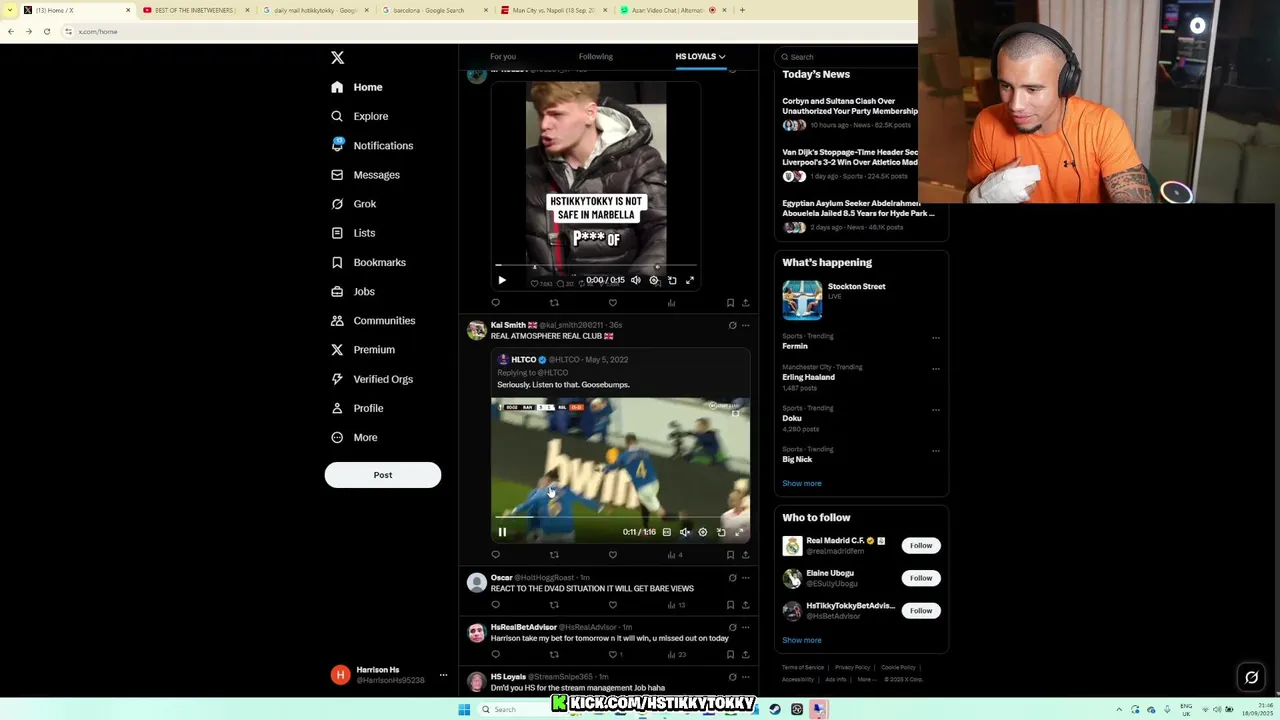Like HsRealBetAdvisor's post
This screenshot has height=720, width=1280.
point(613,655)
